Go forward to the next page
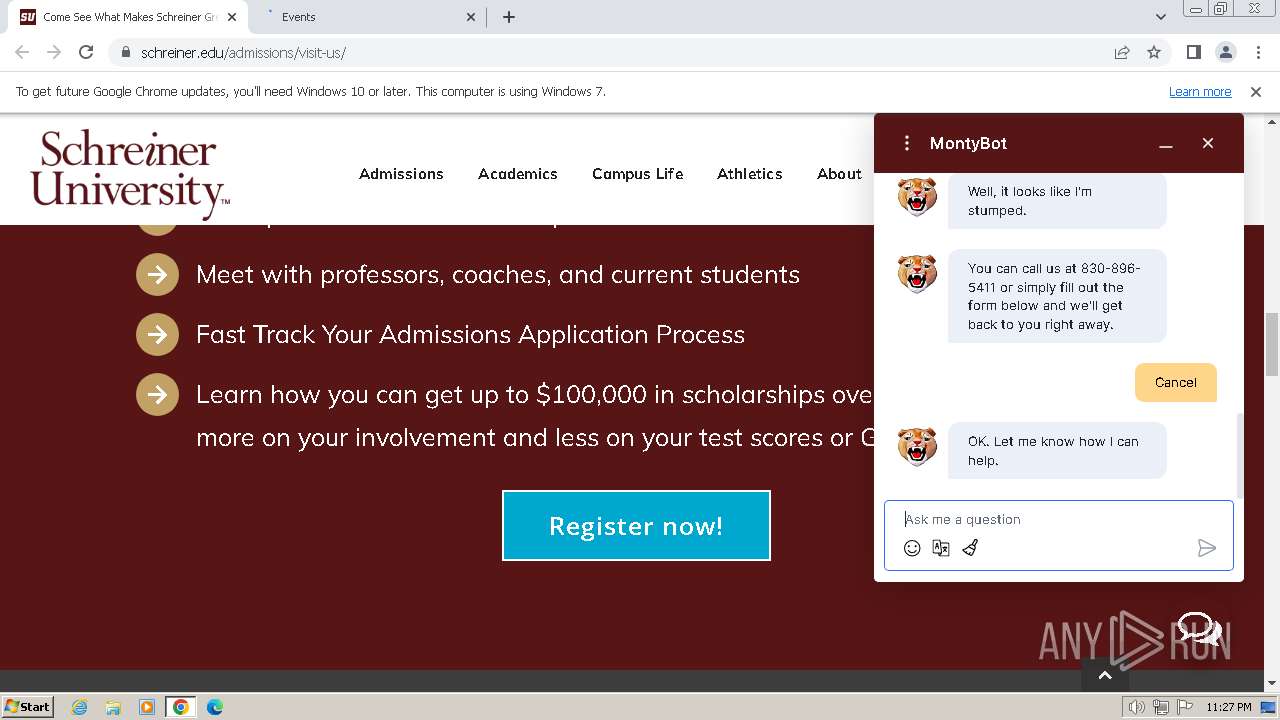Image resolution: width=1280 pixels, height=720 pixels. 54,52
